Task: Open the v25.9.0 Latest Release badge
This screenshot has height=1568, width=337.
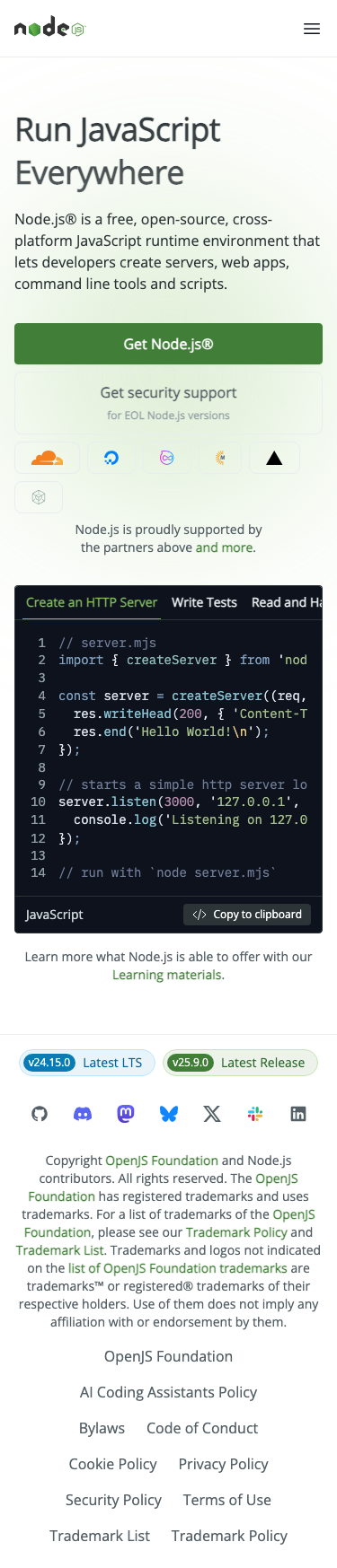Action: click(240, 1063)
